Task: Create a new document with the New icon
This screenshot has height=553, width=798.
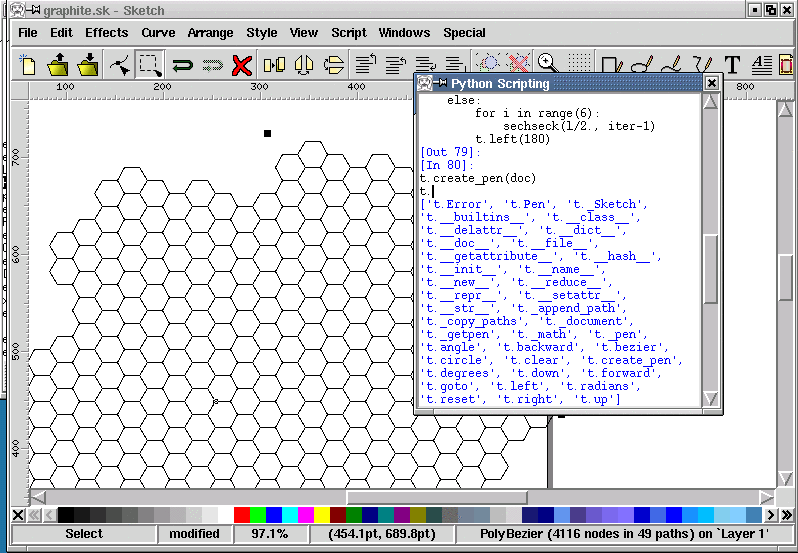Action: tap(28, 65)
